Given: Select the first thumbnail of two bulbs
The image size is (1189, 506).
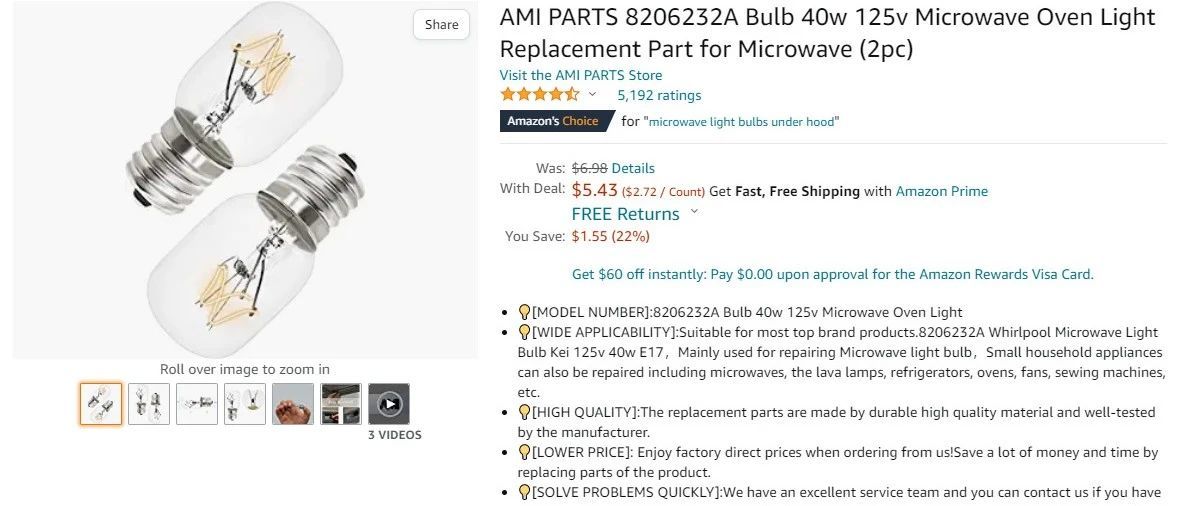Looking at the screenshot, I should point(101,404).
